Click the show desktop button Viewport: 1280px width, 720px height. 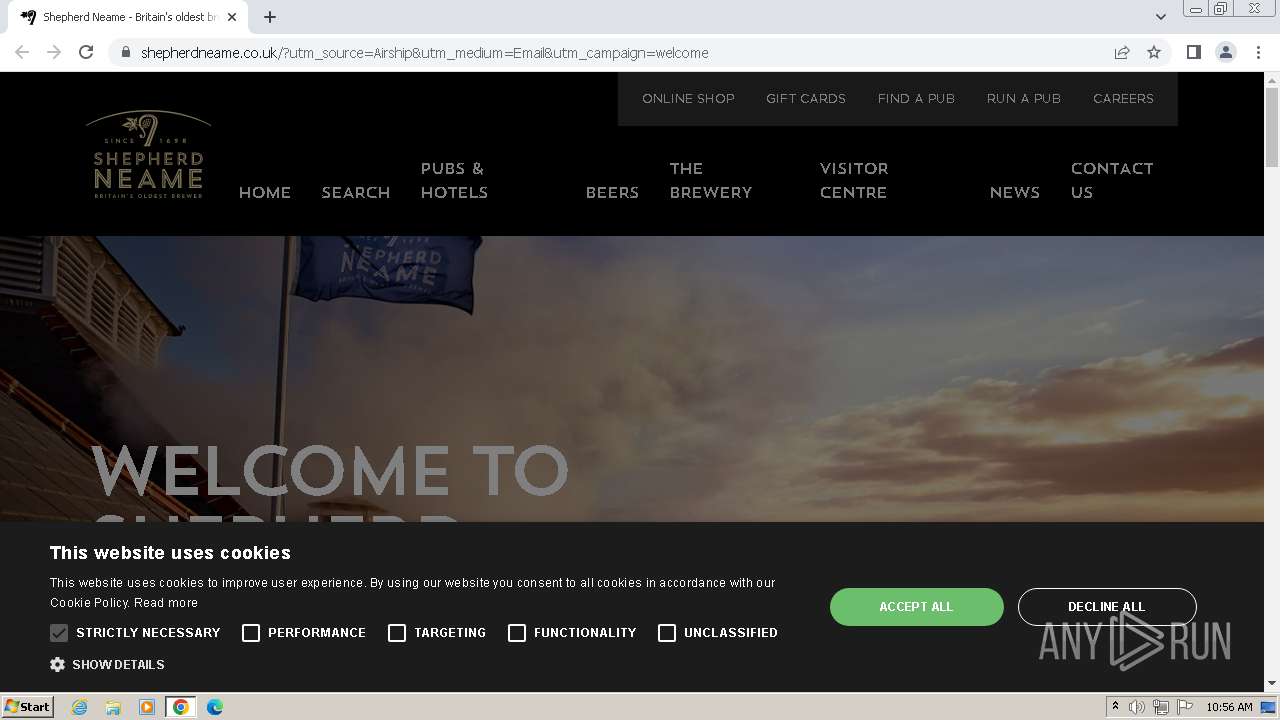[x=1270, y=707]
